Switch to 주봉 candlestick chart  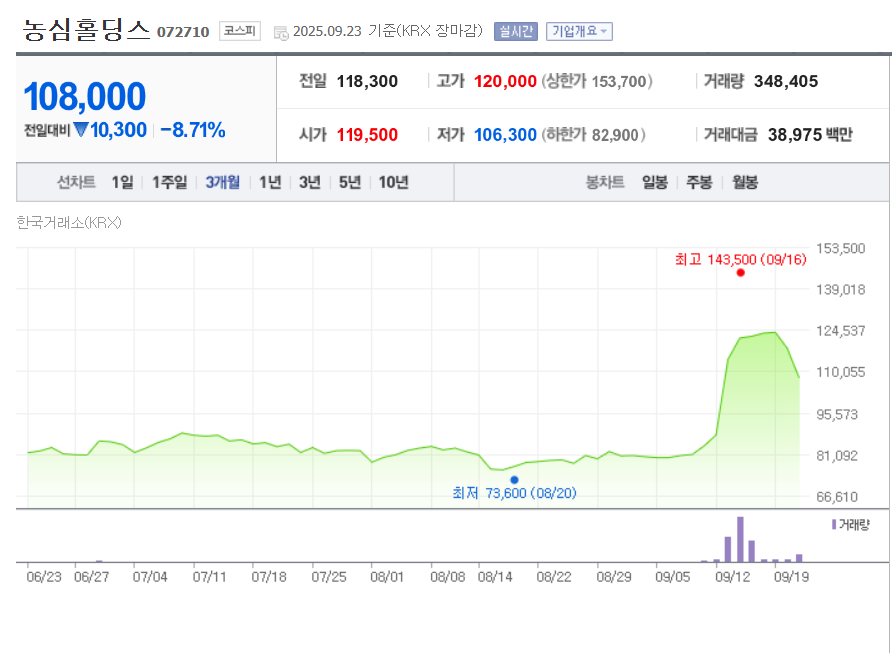click(x=699, y=183)
